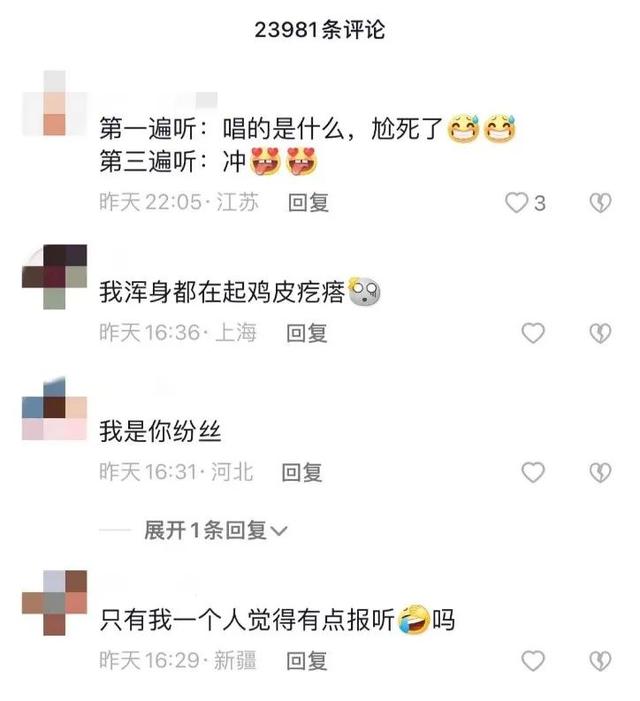Tap the 23981条评论 header

tap(320, 30)
